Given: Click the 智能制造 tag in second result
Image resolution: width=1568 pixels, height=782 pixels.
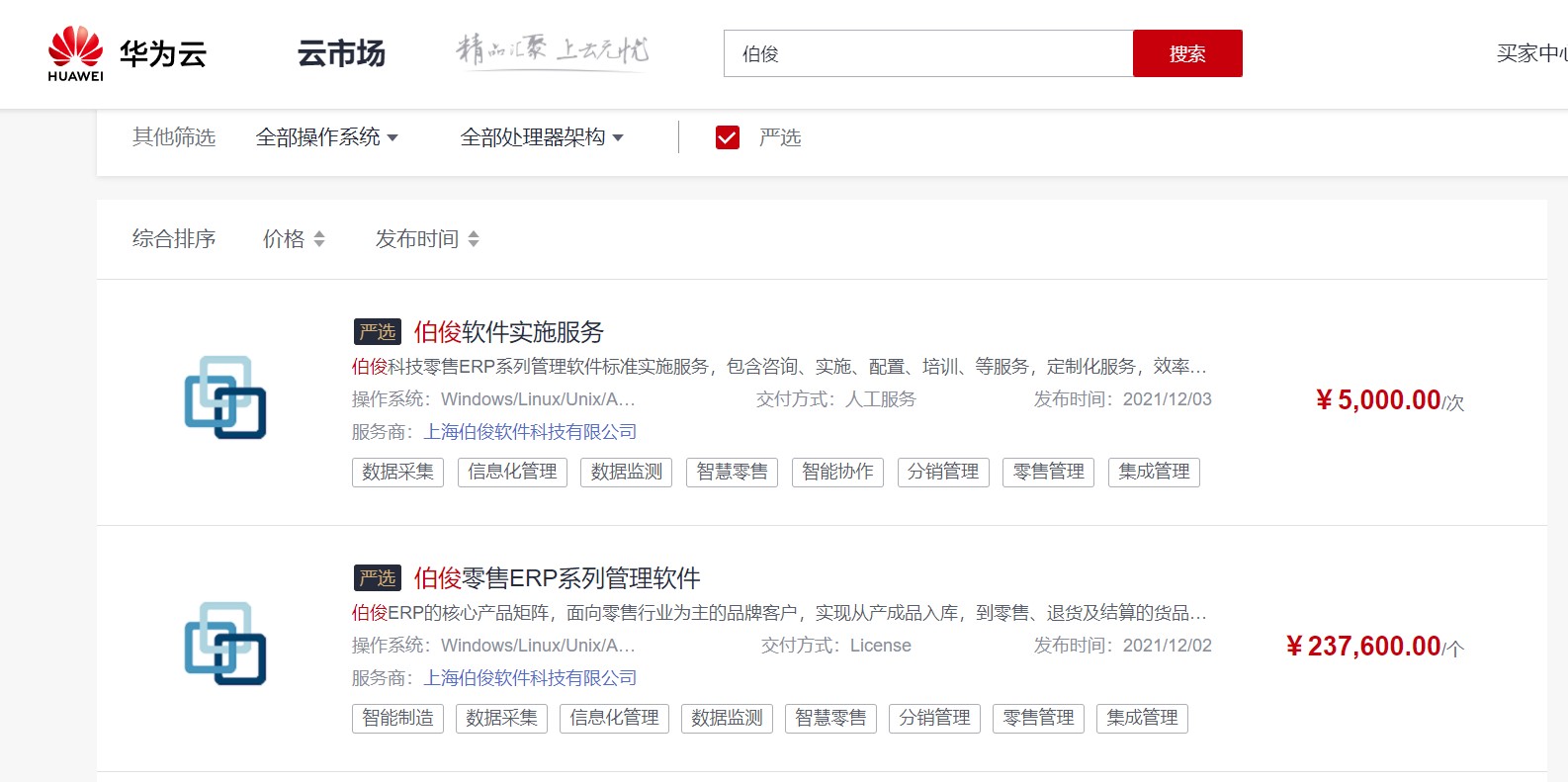Looking at the screenshot, I should tap(397, 718).
